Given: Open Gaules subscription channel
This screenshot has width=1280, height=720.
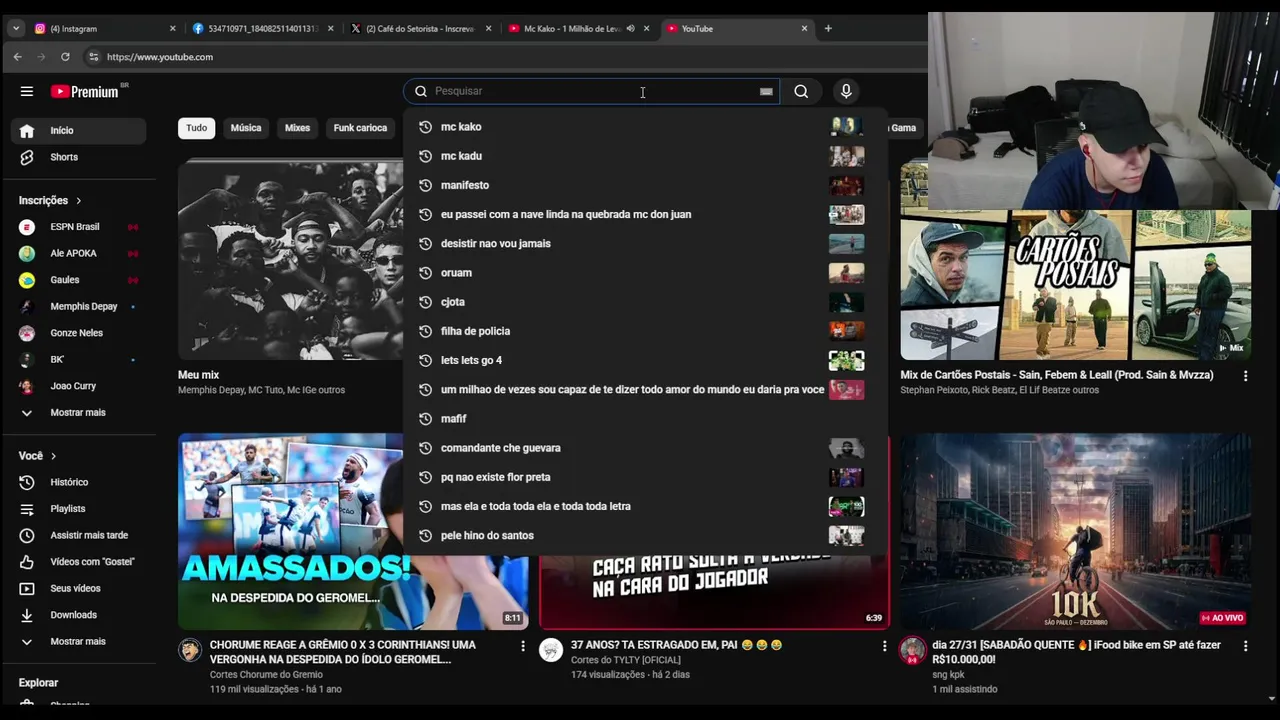Looking at the screenshot, I should coord(78,280).
